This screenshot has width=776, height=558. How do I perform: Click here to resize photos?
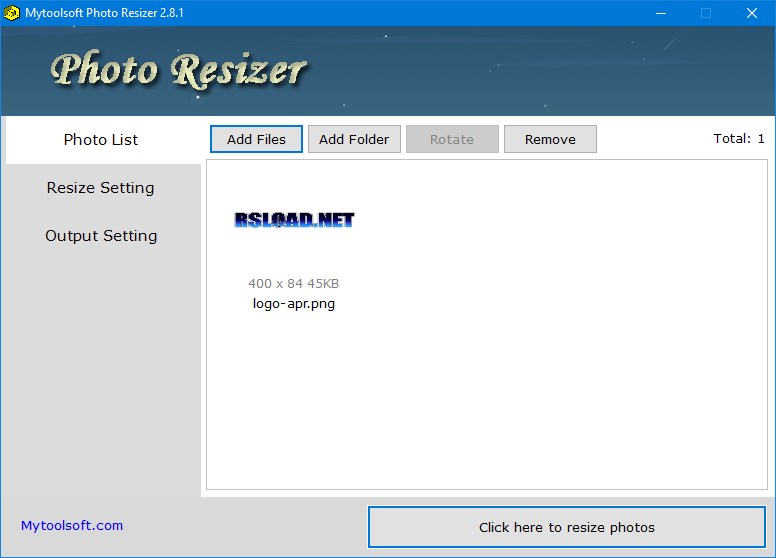pyautogui.click(x=567, y=527)
